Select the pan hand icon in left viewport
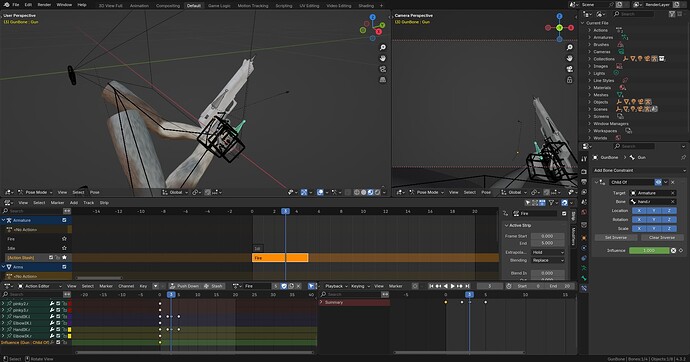690x362 pixels. click(x=383, y=58)
